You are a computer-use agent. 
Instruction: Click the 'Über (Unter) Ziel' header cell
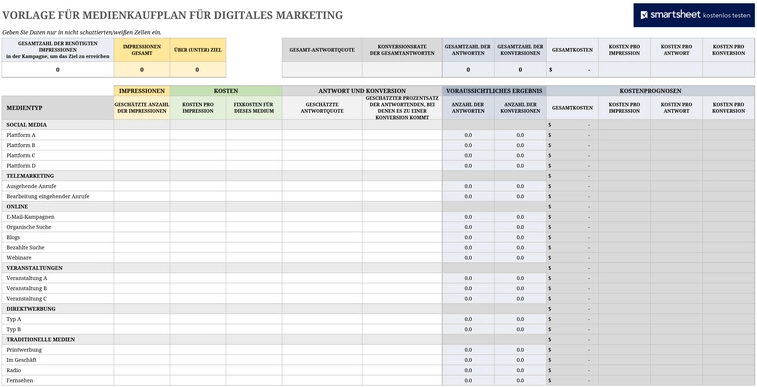click(198, 50)
